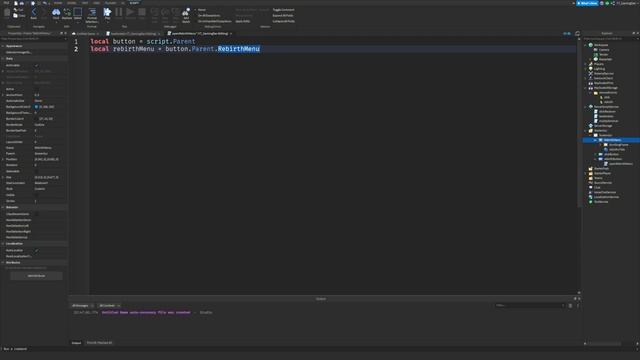Click Expand All Folds

point(283,16)
